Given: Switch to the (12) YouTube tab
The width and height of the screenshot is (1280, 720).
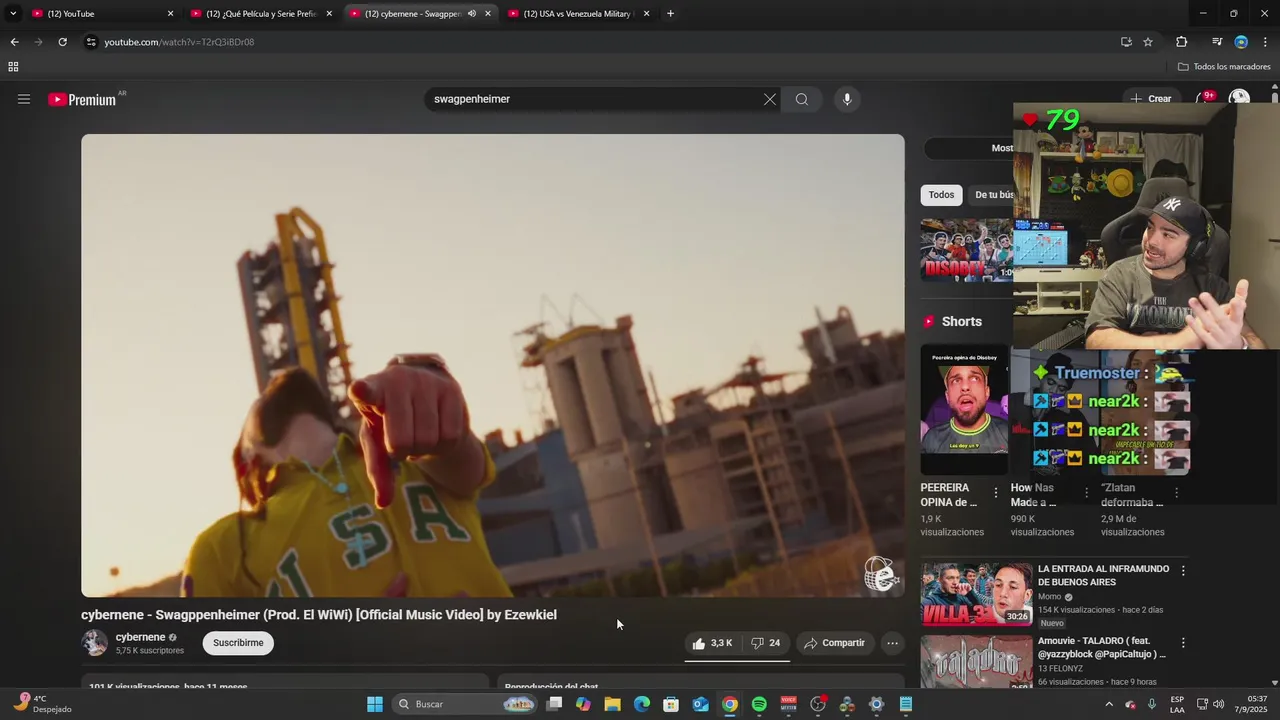Looking at the screenshot, I should (x=102, y=14).
